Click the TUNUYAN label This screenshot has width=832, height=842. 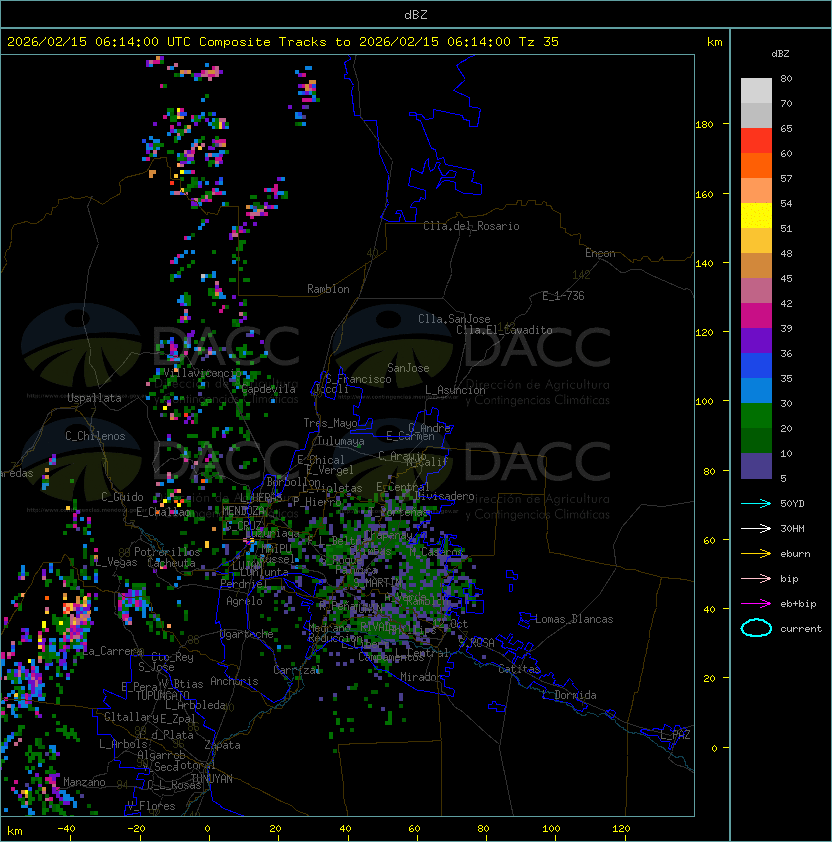click(x=212, y=779)
